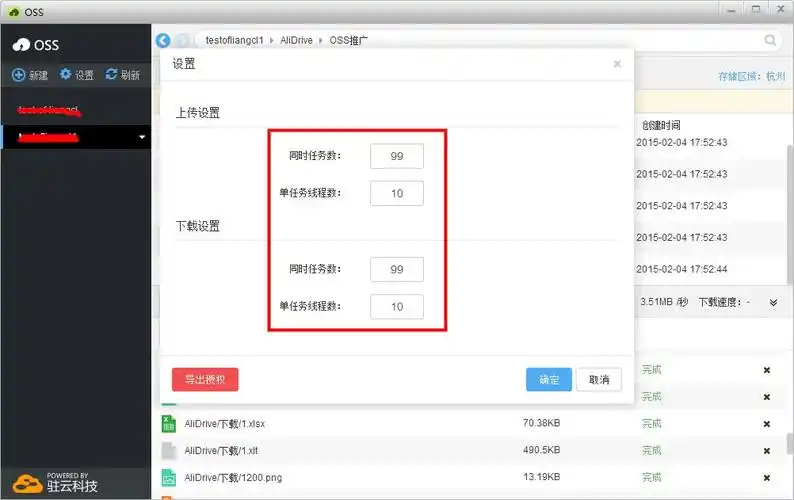Click timestamp 2015-02-04 17:52:44
Image resolution: width=794 pixels, height=500 pixels.
pyautogui.click(x=682, y=269)
